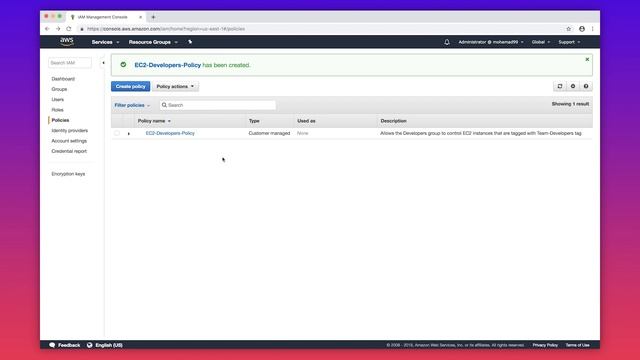
Task: Bookmark this page with the star
Action: click(569, 29)
